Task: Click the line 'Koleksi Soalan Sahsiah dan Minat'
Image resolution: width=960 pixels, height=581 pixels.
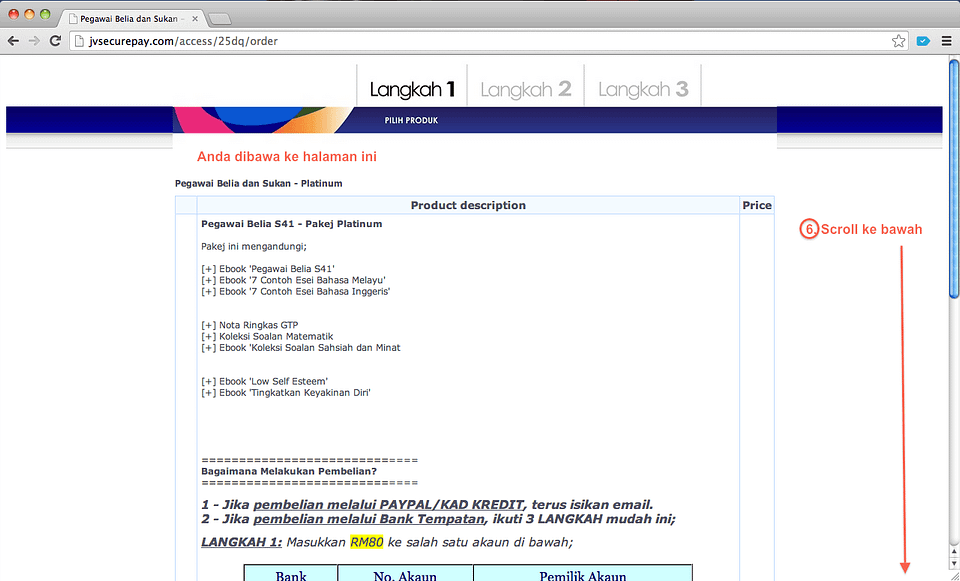Action: tap(301, 348)
